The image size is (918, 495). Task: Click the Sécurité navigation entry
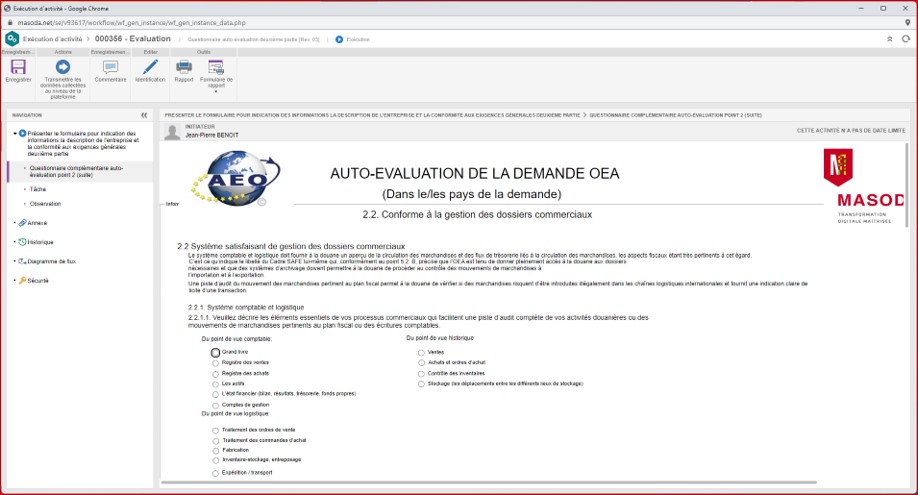coord(38,281)
